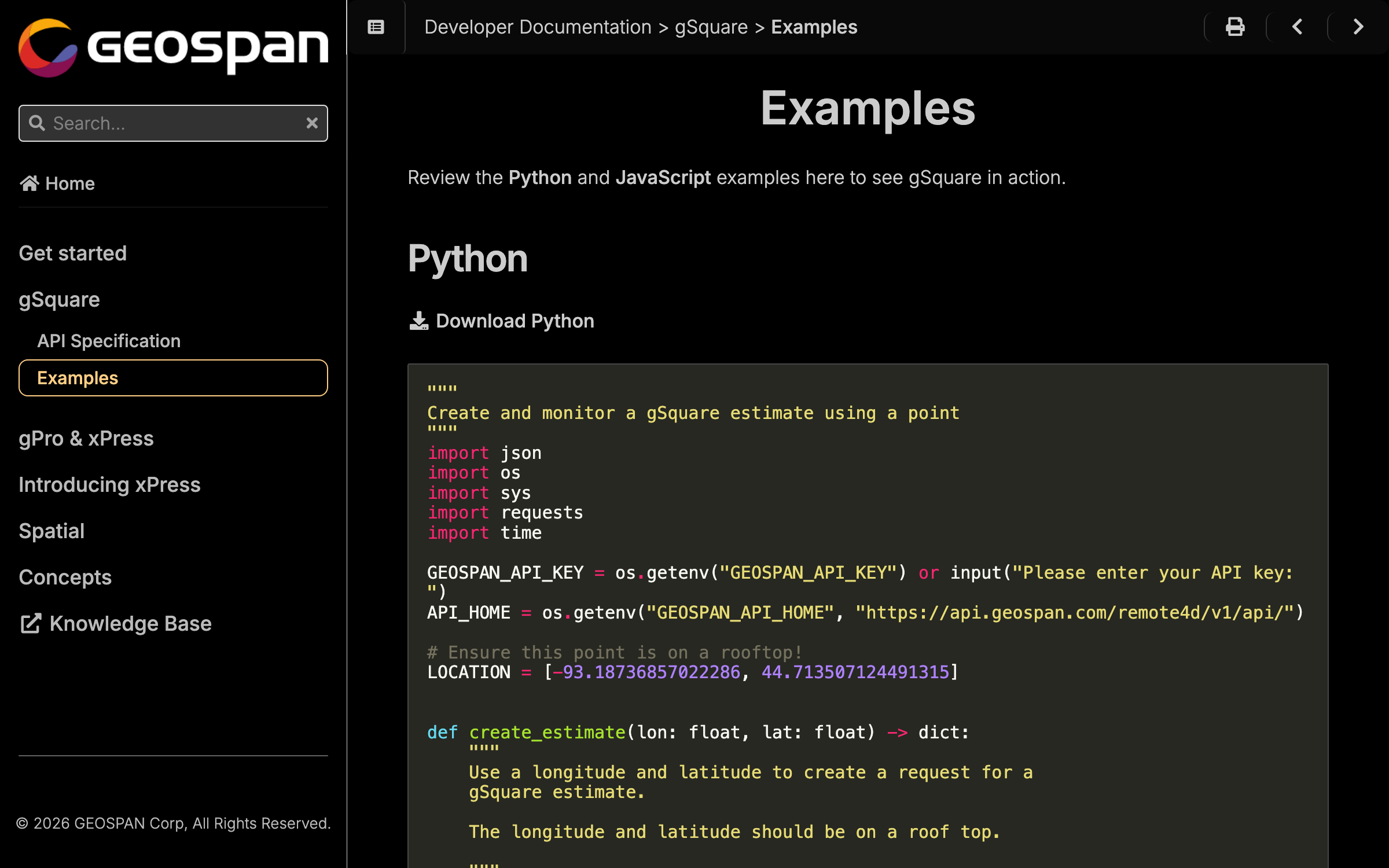The image size is (1389, 868).
Task: Click 'import time' code line
Action: pos(484,533)
